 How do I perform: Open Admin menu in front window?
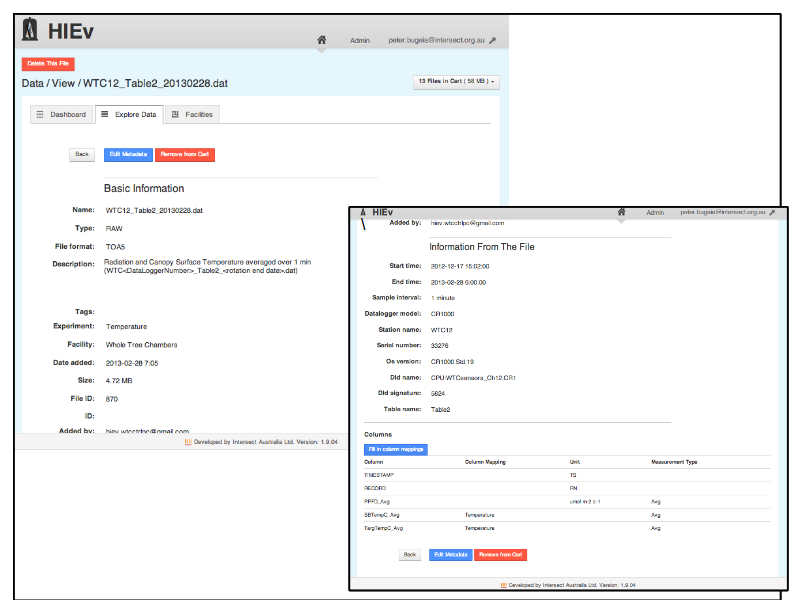coord(655,212)
